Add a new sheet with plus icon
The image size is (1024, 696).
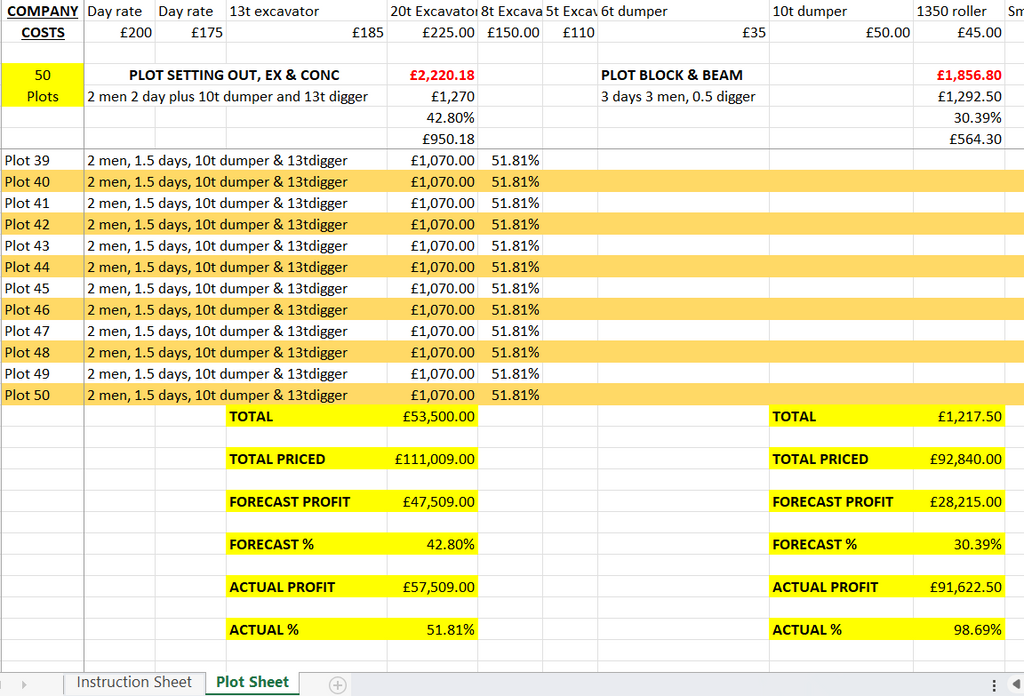tap(337, 684)
